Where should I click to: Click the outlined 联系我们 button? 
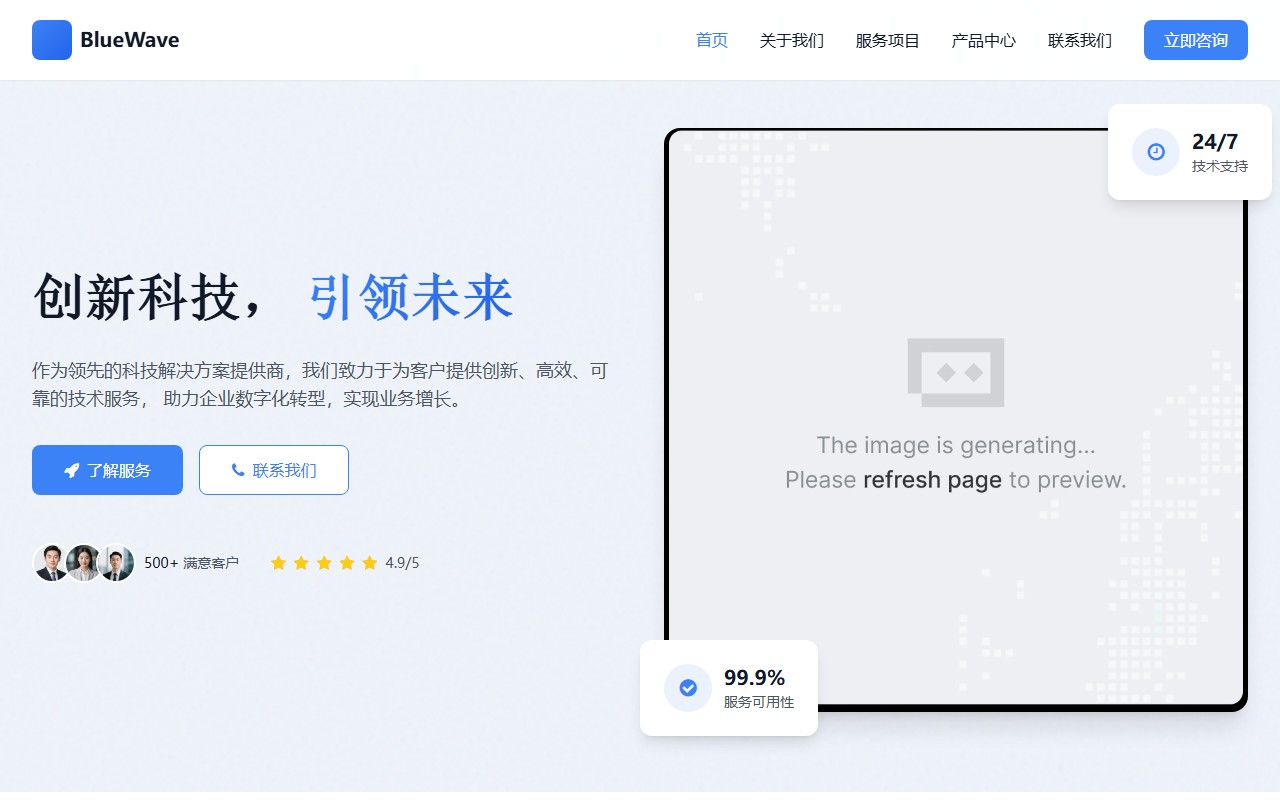coord(274,469)
